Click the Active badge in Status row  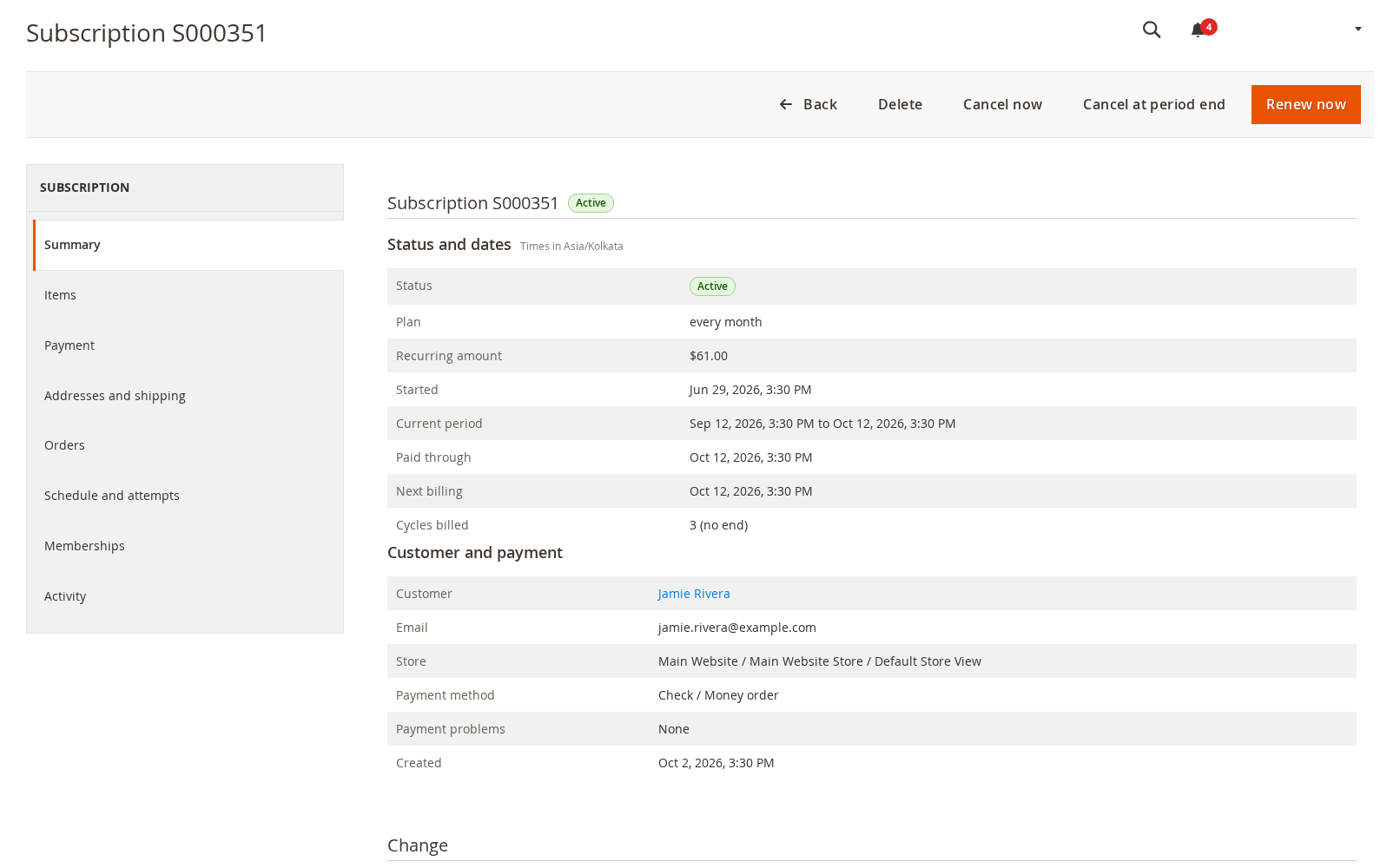(x=712, y=286)
